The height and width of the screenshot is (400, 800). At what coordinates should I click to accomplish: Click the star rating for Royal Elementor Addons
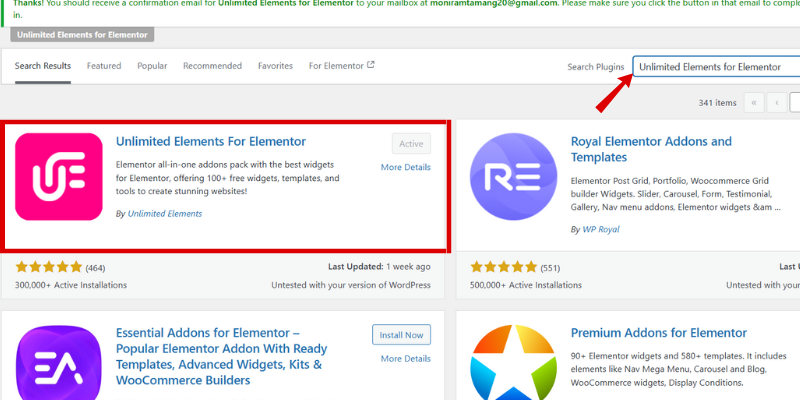pyautogui.click(x=503, y=267)
